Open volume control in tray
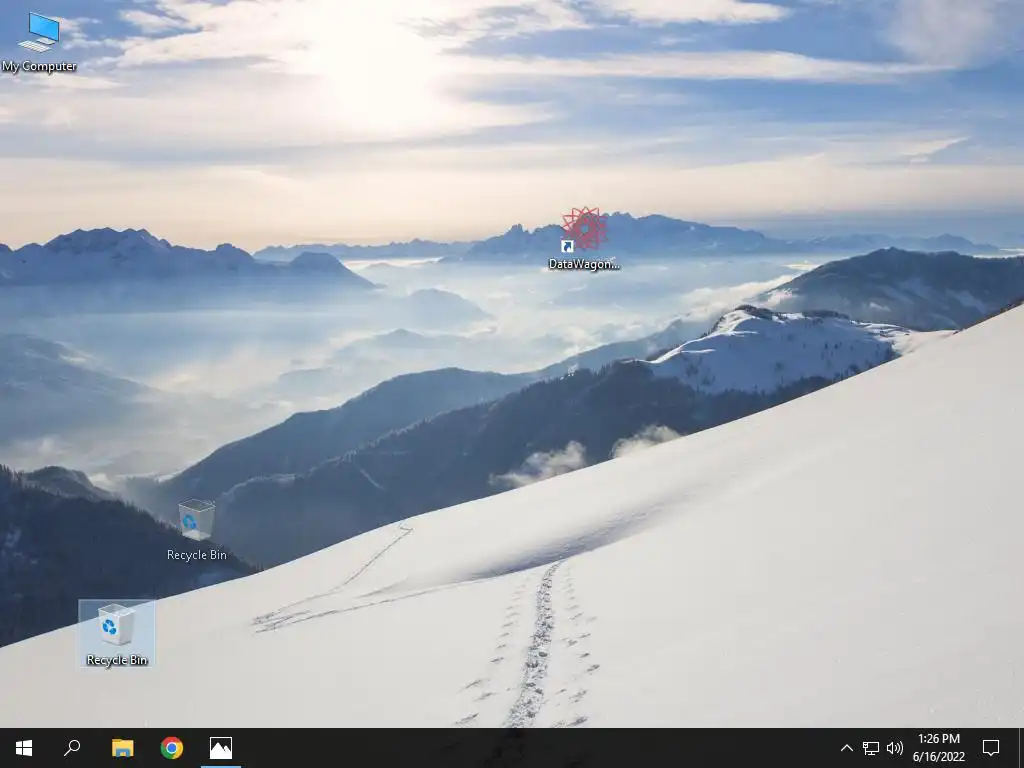The height and width of the screenshot is (768, 1024). (895, 748)
